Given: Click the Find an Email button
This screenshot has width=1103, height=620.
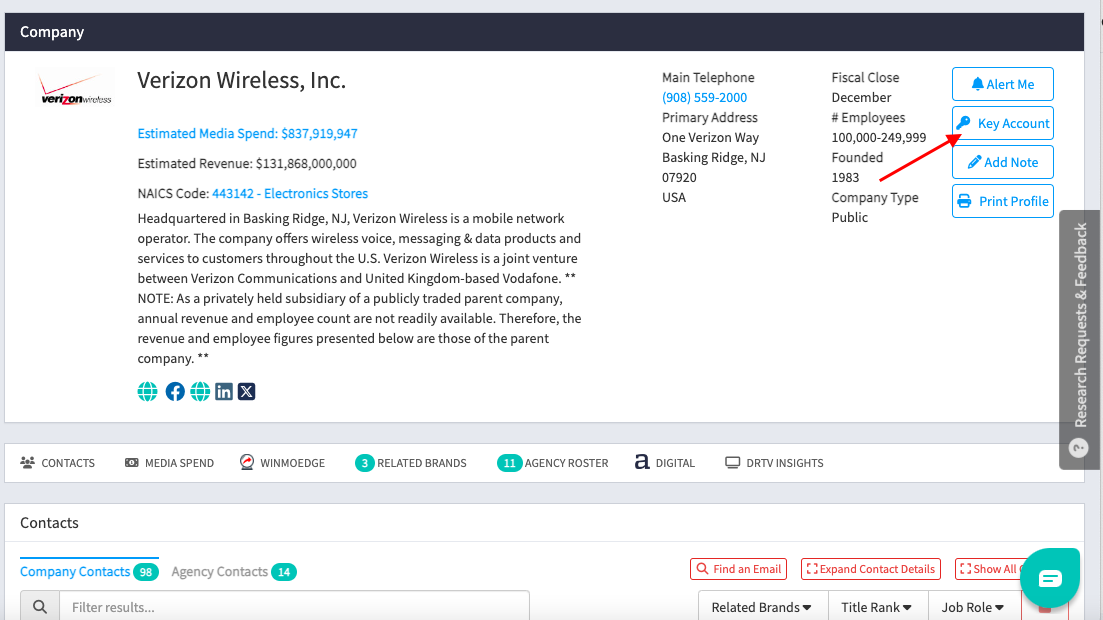Looking at the screenshot, I should pyautogui.click(x=739, y=569).
